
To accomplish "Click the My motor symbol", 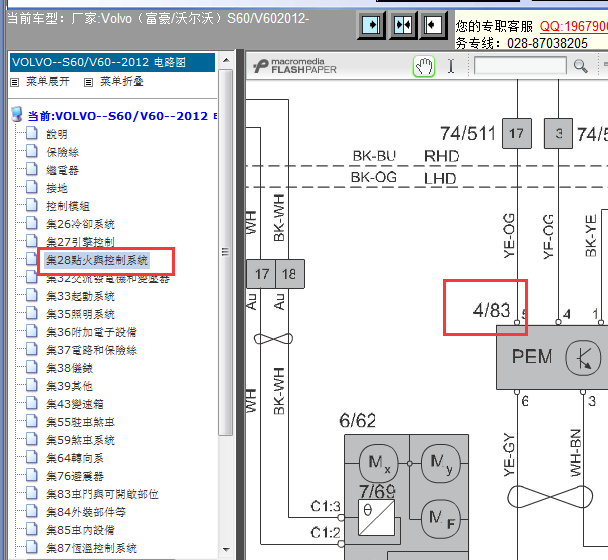I will pyautogui.click(x=441, y=463).
